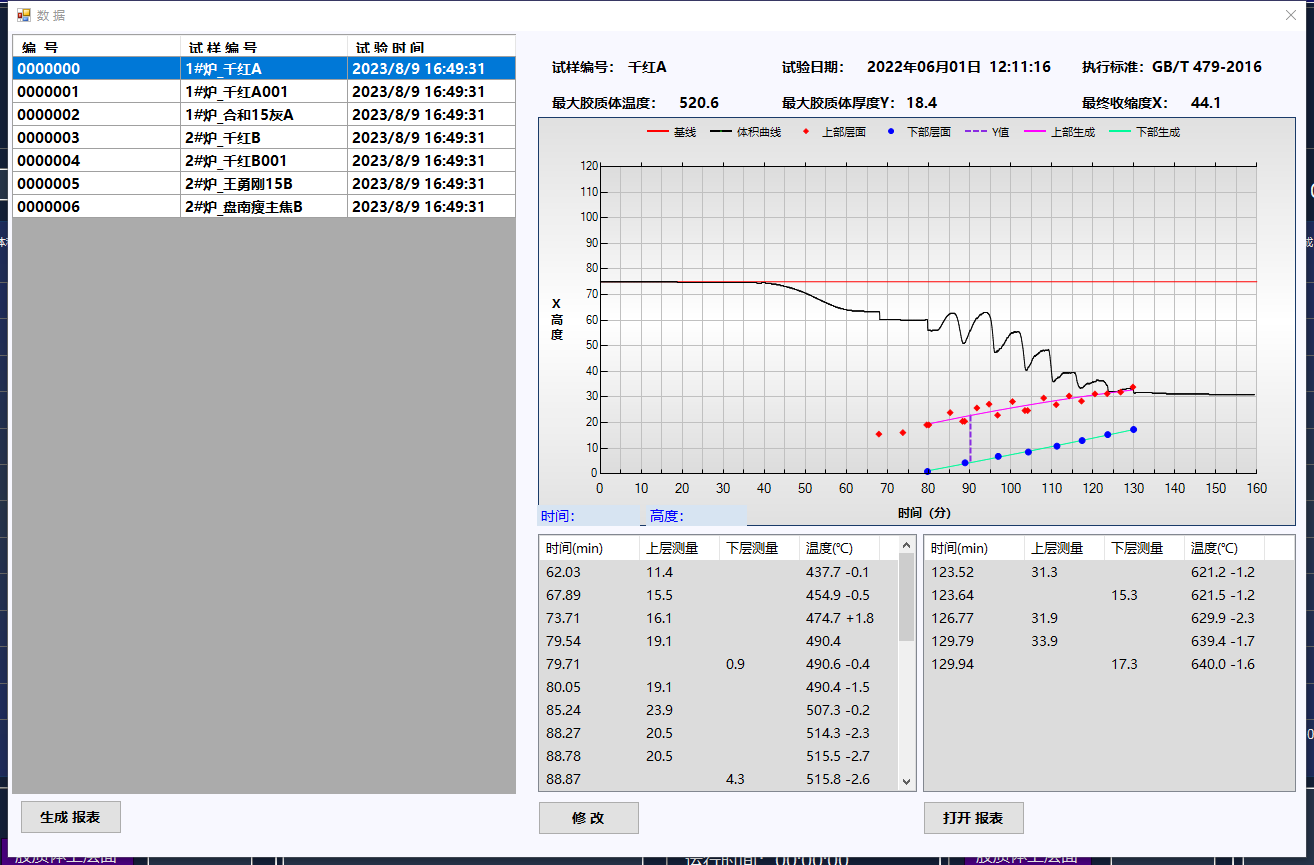The width and height of the screenshot is (1314, 865).
Task: Select row 0000001 1#炉_千红A001
Action: [x=264, y=92]
